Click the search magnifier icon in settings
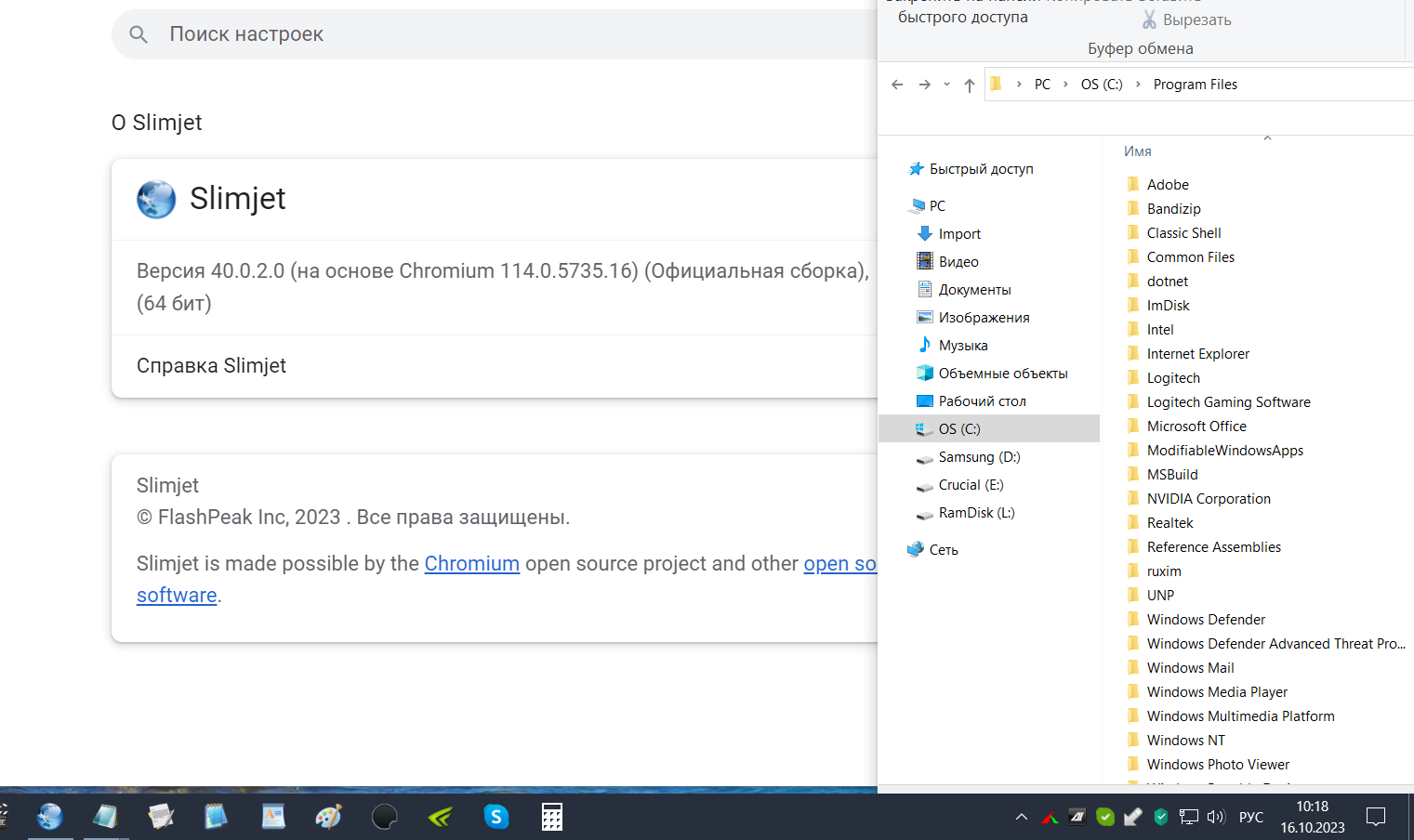 point(139,34)
